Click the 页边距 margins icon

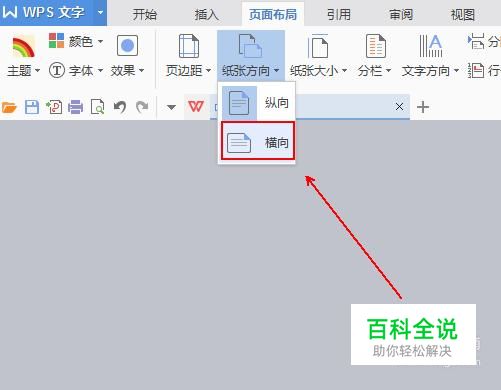[189, 46]
